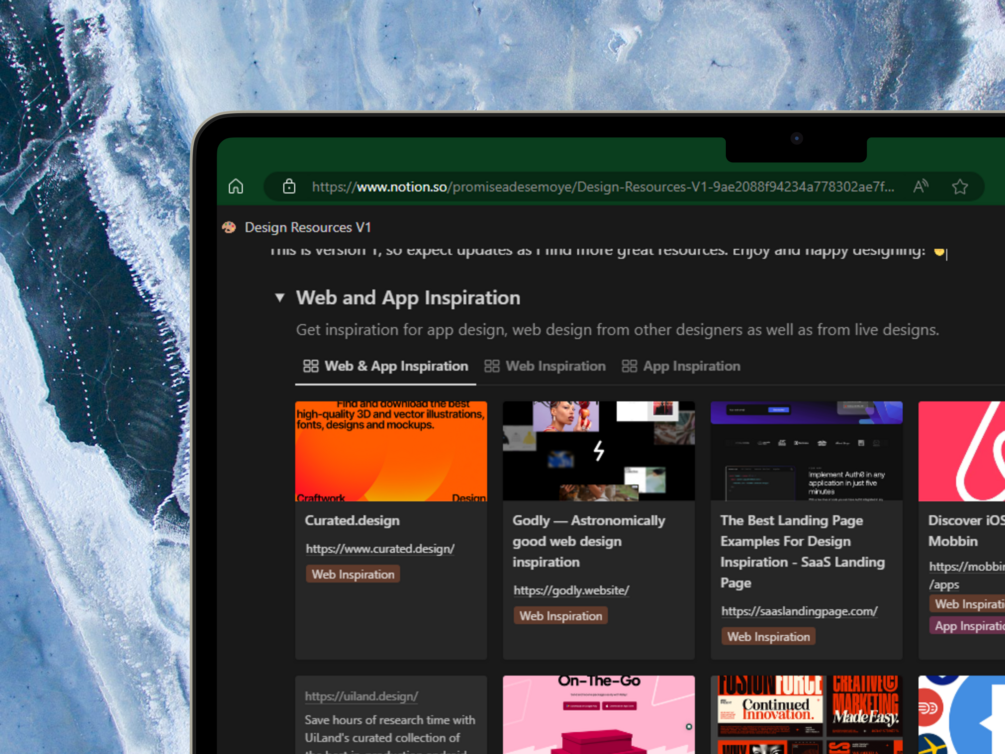
Task: Click Web Inspiration tag on Godly card
Action: tap(561, 616)
